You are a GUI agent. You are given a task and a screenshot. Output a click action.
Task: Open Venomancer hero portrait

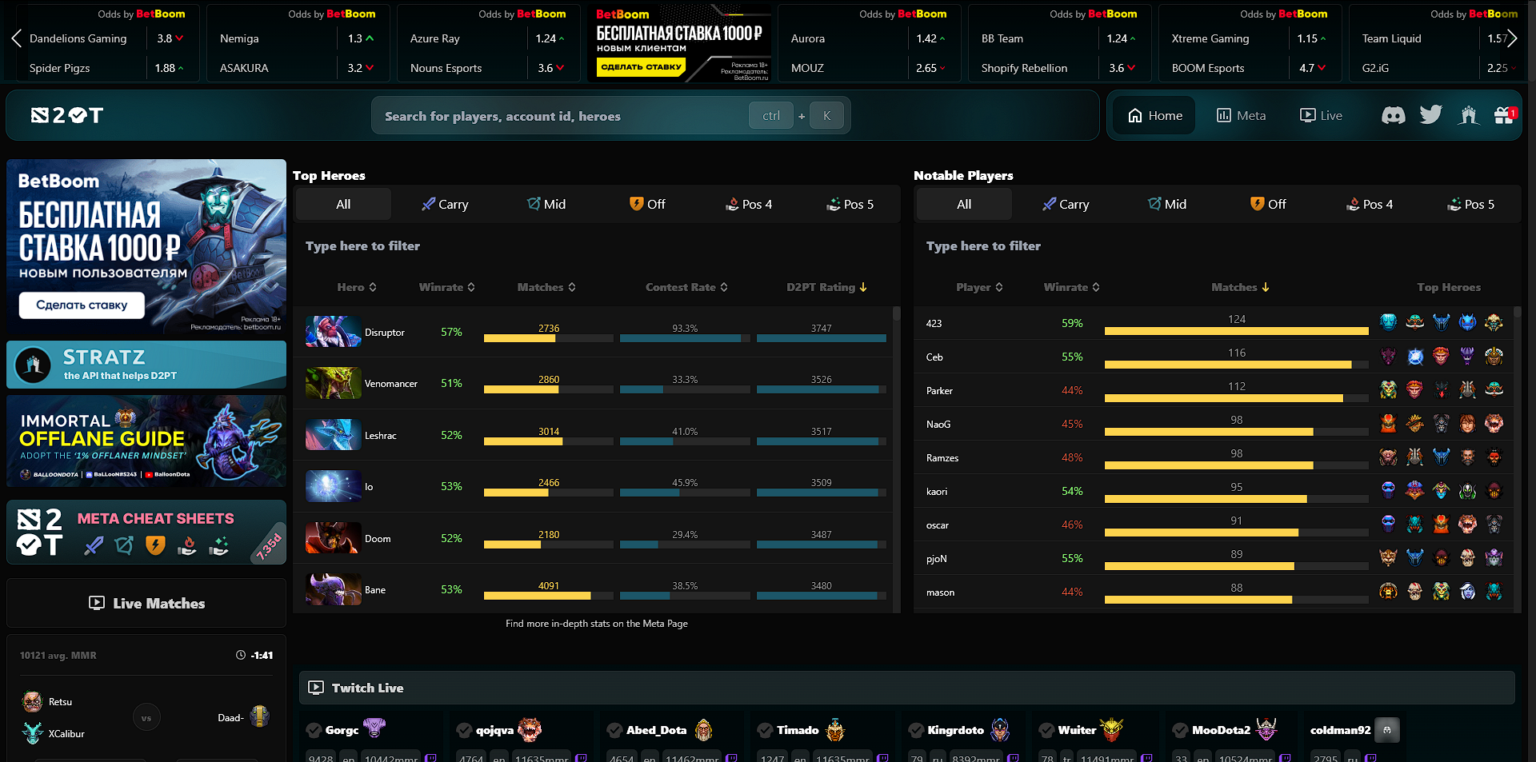coord(333,383)
